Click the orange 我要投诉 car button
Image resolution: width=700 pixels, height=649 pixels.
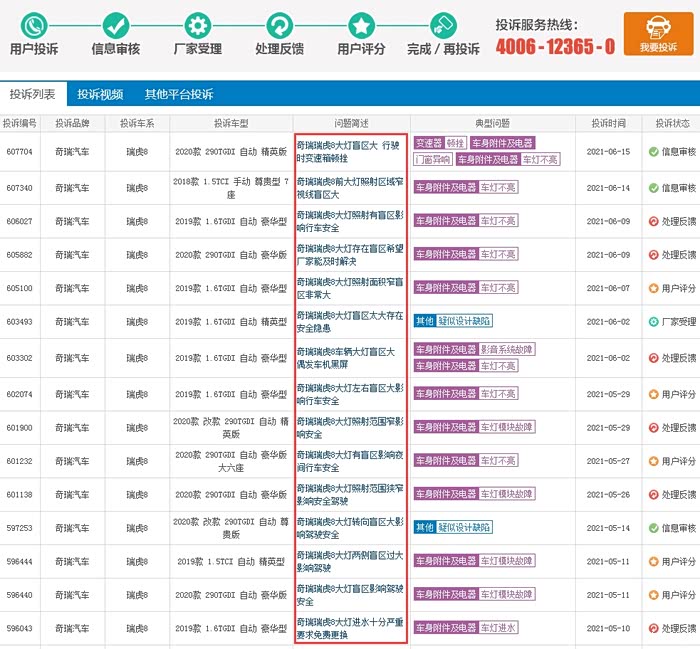click(x=658, y=34)
